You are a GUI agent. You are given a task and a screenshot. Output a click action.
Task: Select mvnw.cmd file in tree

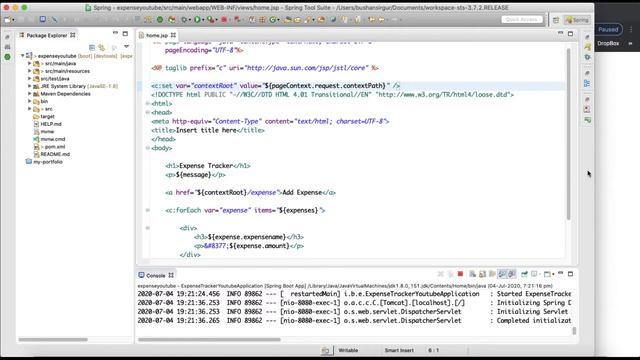click(52, 139)
